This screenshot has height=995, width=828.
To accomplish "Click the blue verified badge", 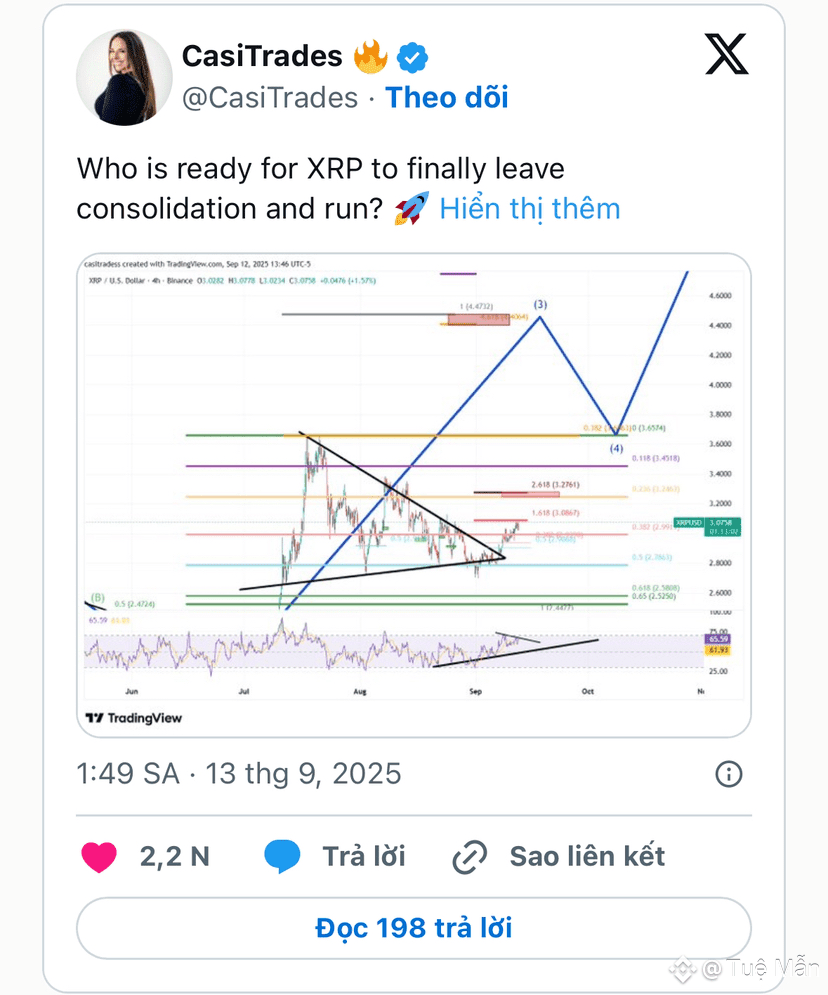I will click(x=412, y=58).
